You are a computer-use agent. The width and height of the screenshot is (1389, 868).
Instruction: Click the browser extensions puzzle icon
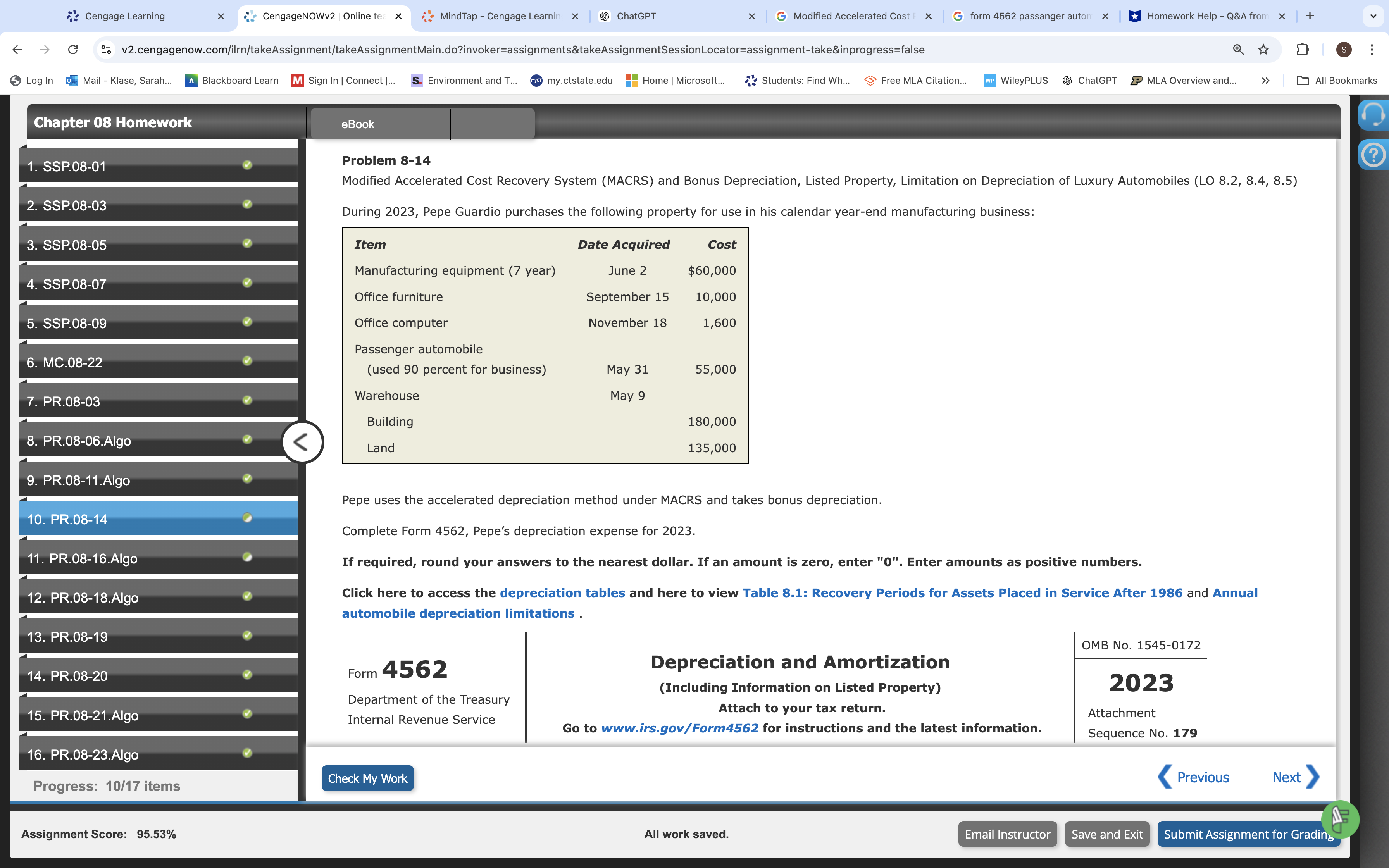[1302, 49]
